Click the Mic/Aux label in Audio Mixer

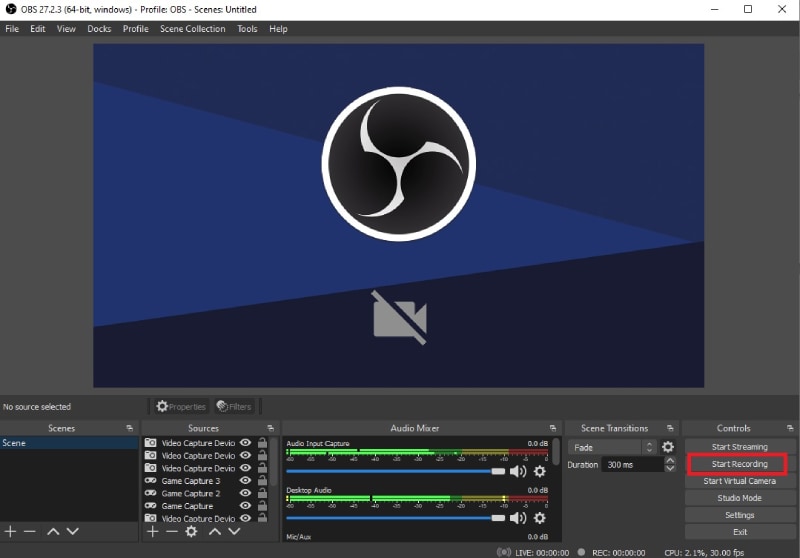[x=298, y=537]
